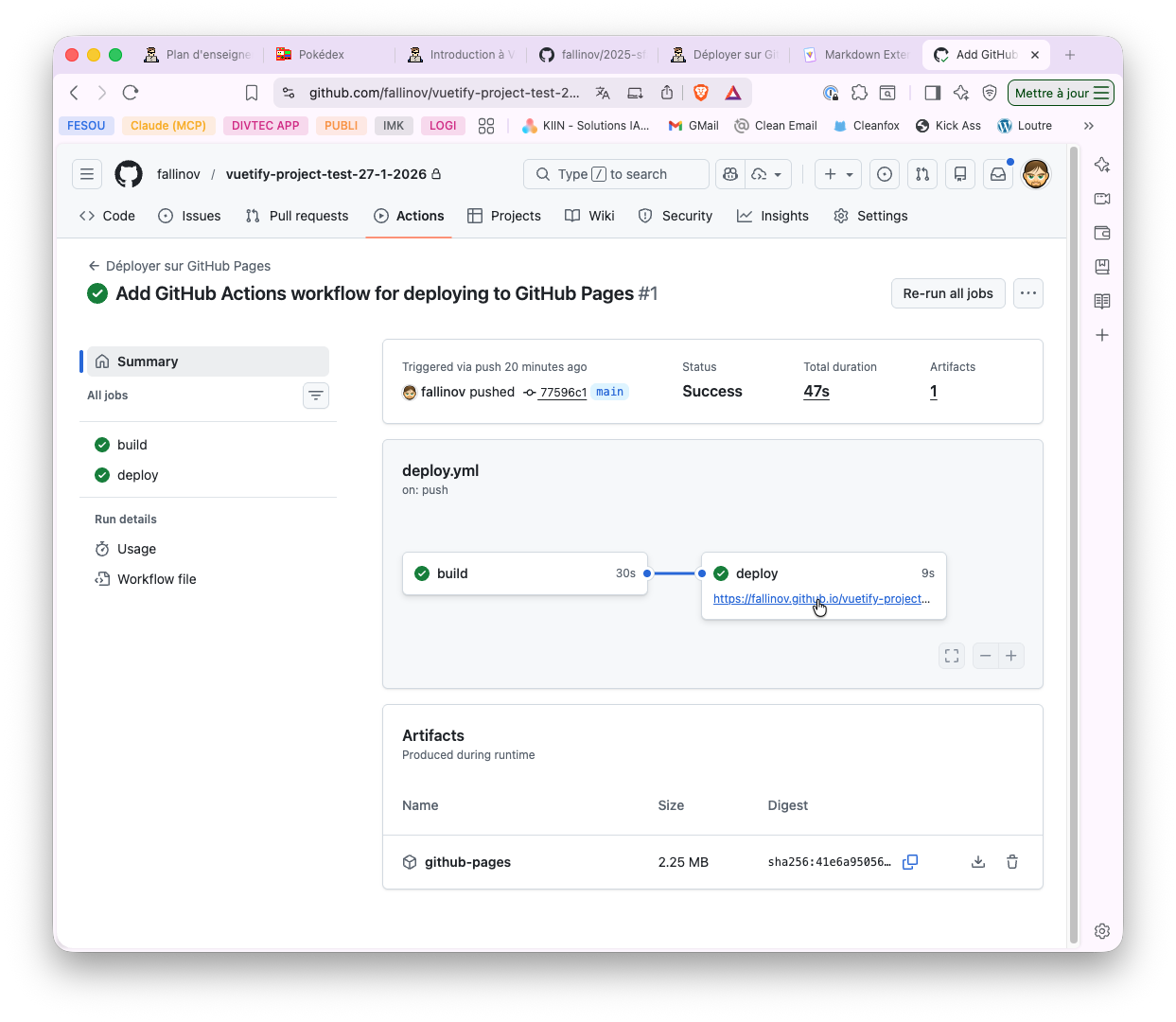1176x1022 pixels.
Task: Open Brave Wallet in the browser sidebar
Action: [1101, 232]
